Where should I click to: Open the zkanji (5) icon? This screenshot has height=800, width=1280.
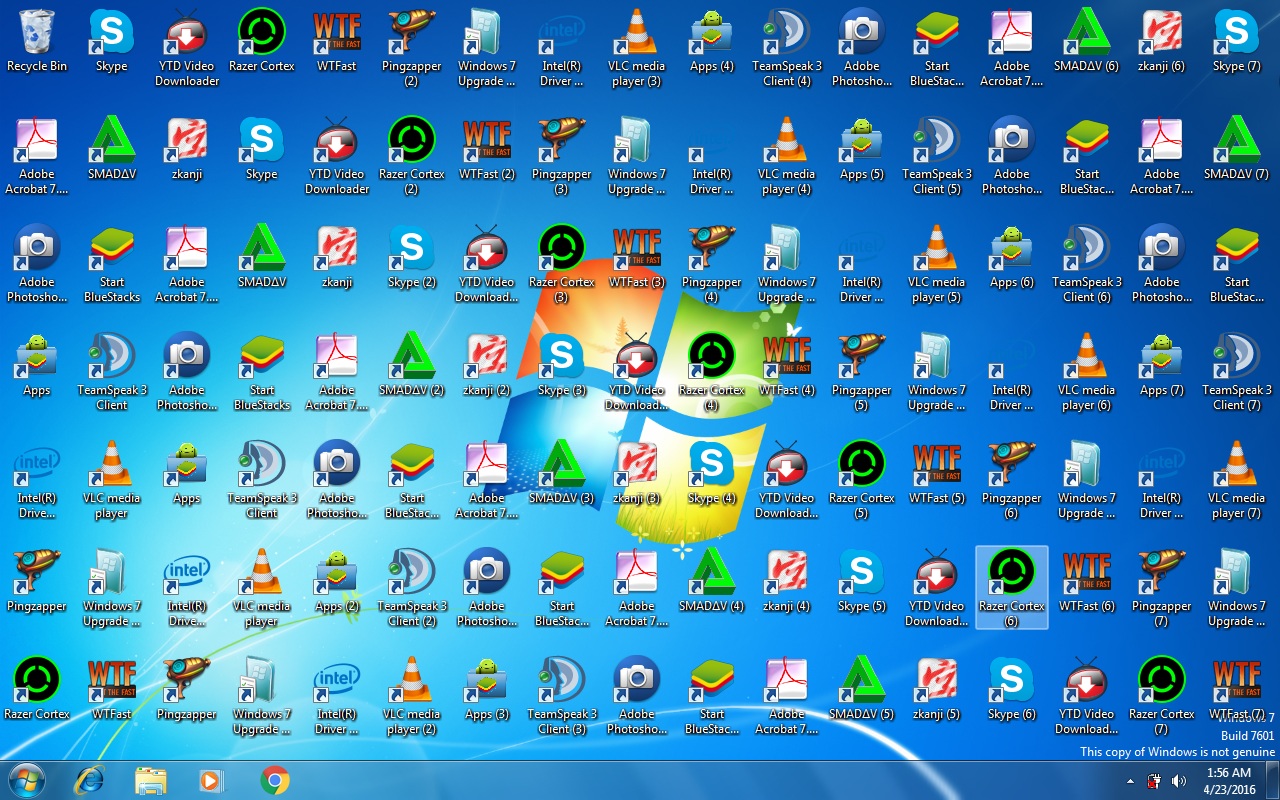click(937, 690)
